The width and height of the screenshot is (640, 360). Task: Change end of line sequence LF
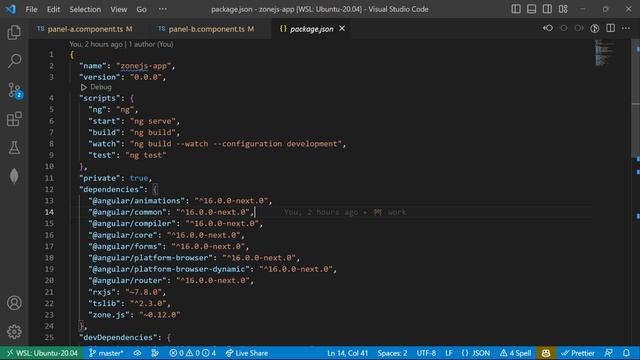[x=449, y=353]
